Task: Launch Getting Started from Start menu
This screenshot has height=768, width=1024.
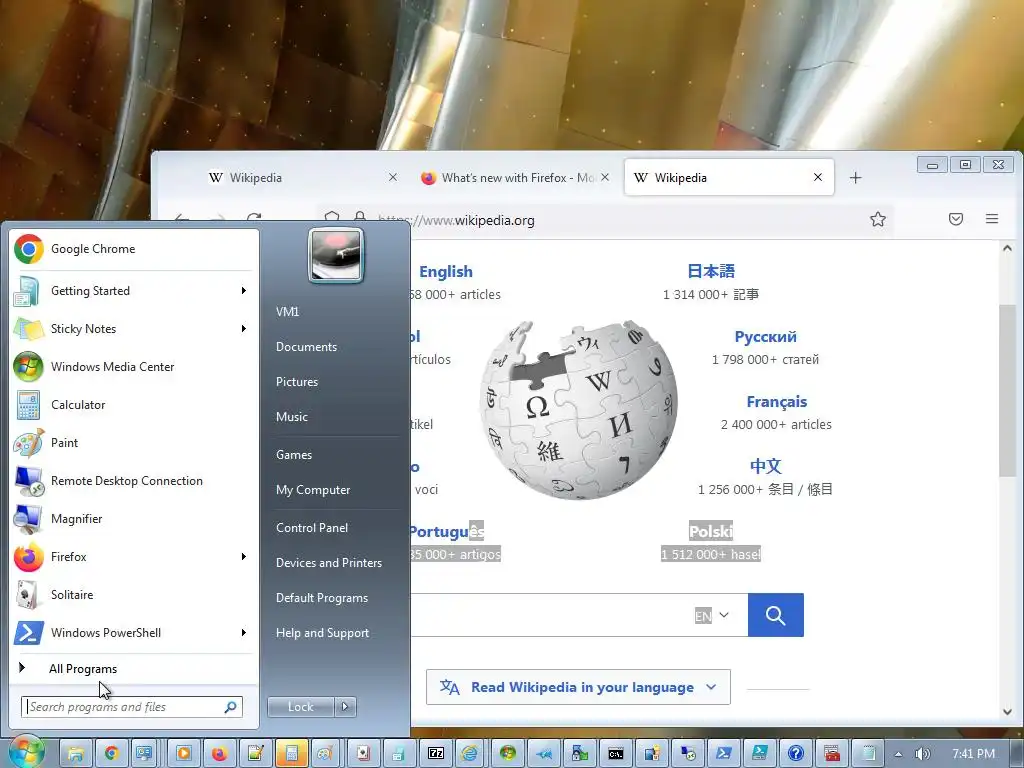Action: pyautogui.click(x=133, y=291)
